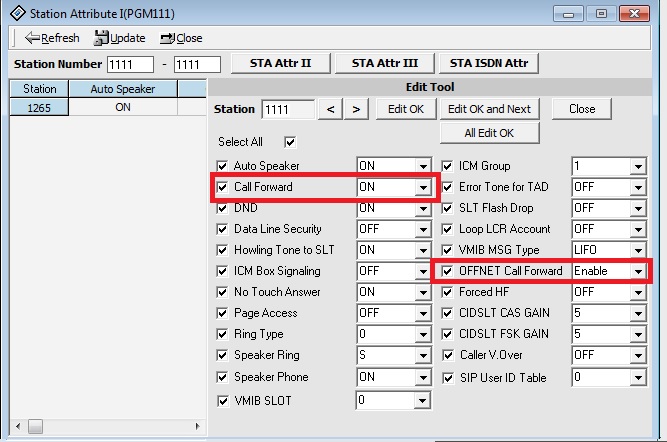Uncheck the Select All checkbox

coord(290,142)
